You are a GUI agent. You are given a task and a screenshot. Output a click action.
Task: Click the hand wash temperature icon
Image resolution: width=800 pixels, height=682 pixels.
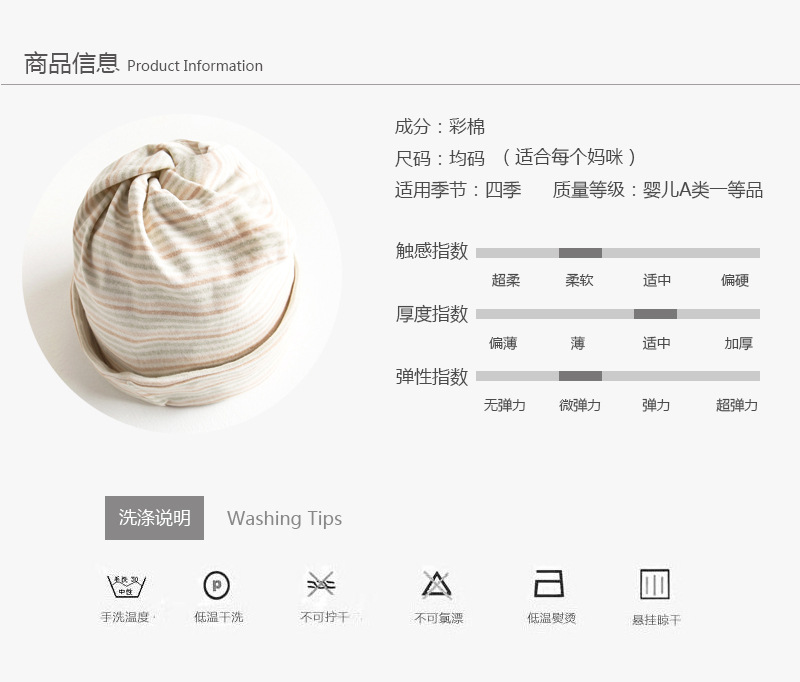tap(126, 586)
